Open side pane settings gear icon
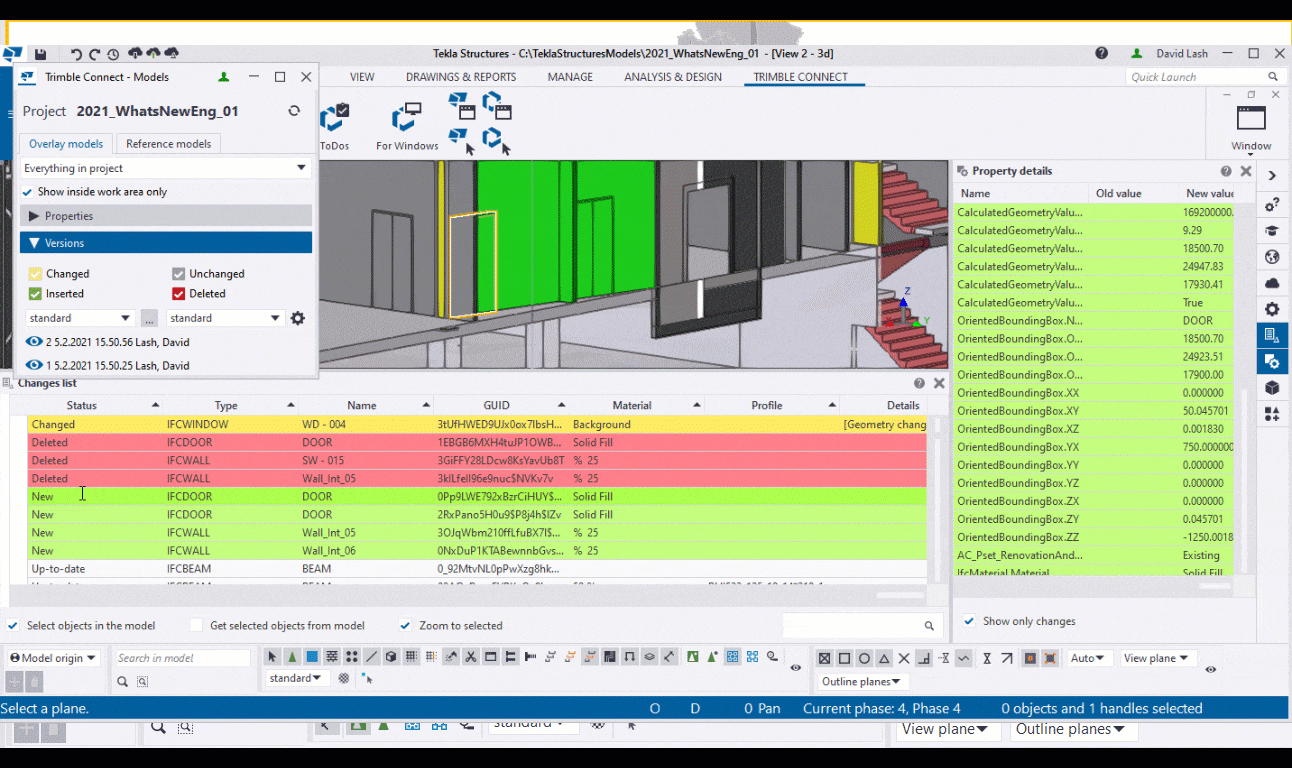1292x768 pixels. (x=1272, y=309)
